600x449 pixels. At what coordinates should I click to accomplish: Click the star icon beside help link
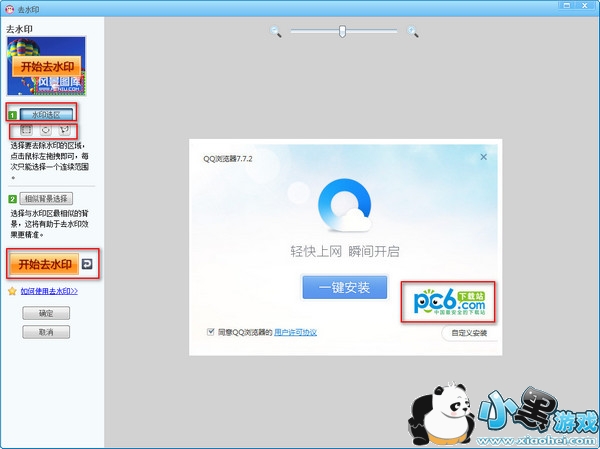click(x=12, y=291)
